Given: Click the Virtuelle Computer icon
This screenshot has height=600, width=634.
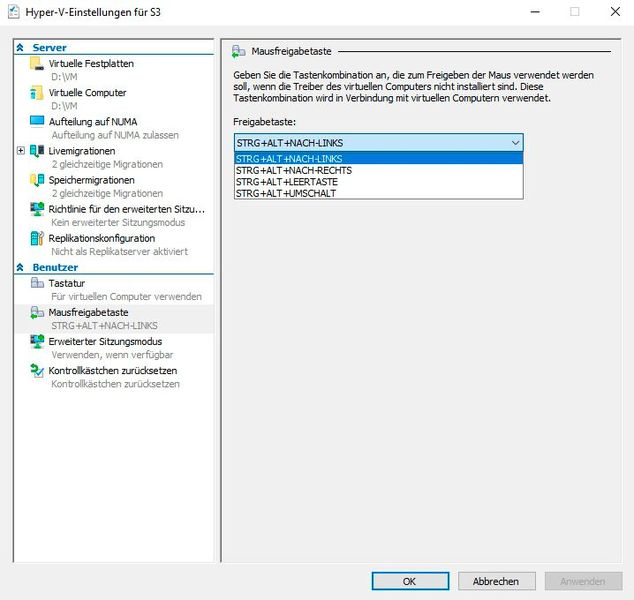Looking at the screenshot, I should pos(37,93).
